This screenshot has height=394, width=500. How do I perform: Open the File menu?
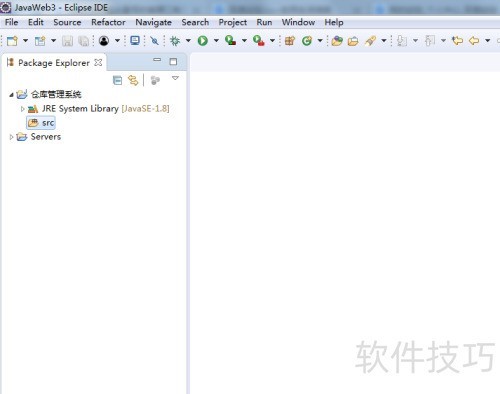pyautogui.click(x=11, y=22)
